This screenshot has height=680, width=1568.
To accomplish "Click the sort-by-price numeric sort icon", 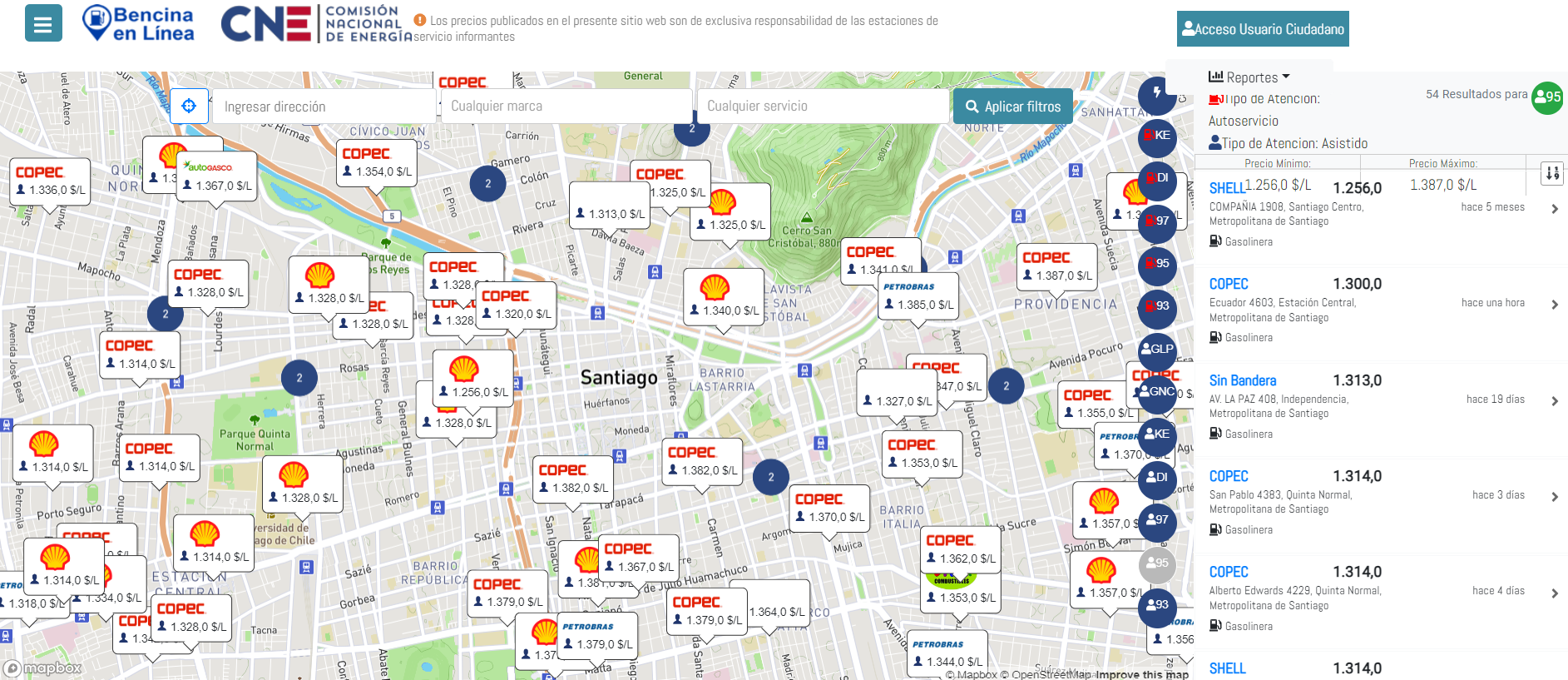I will (x=1552, y=173).
